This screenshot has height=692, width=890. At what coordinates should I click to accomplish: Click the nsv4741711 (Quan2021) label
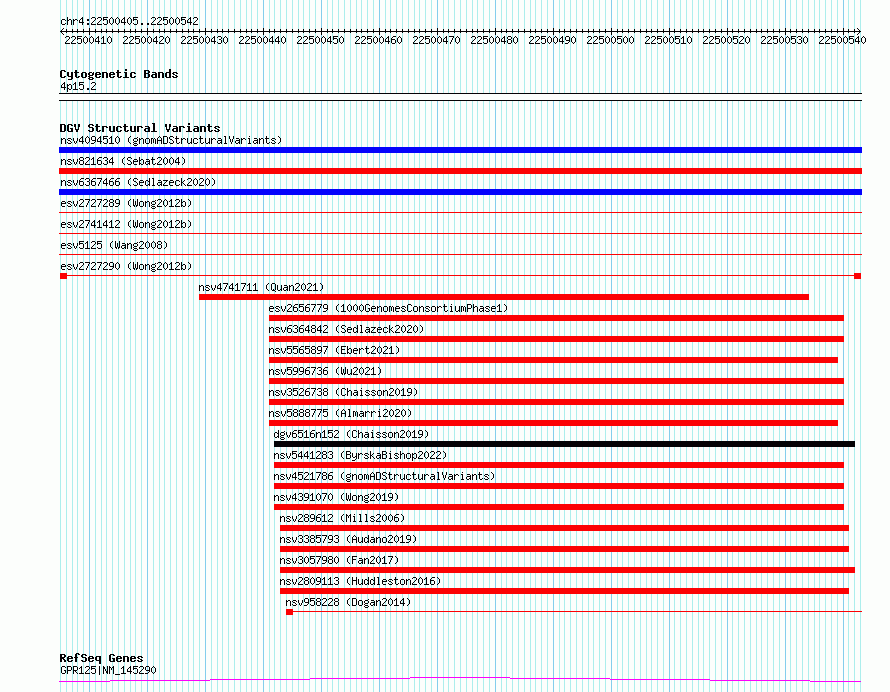[x=261, y=287]
